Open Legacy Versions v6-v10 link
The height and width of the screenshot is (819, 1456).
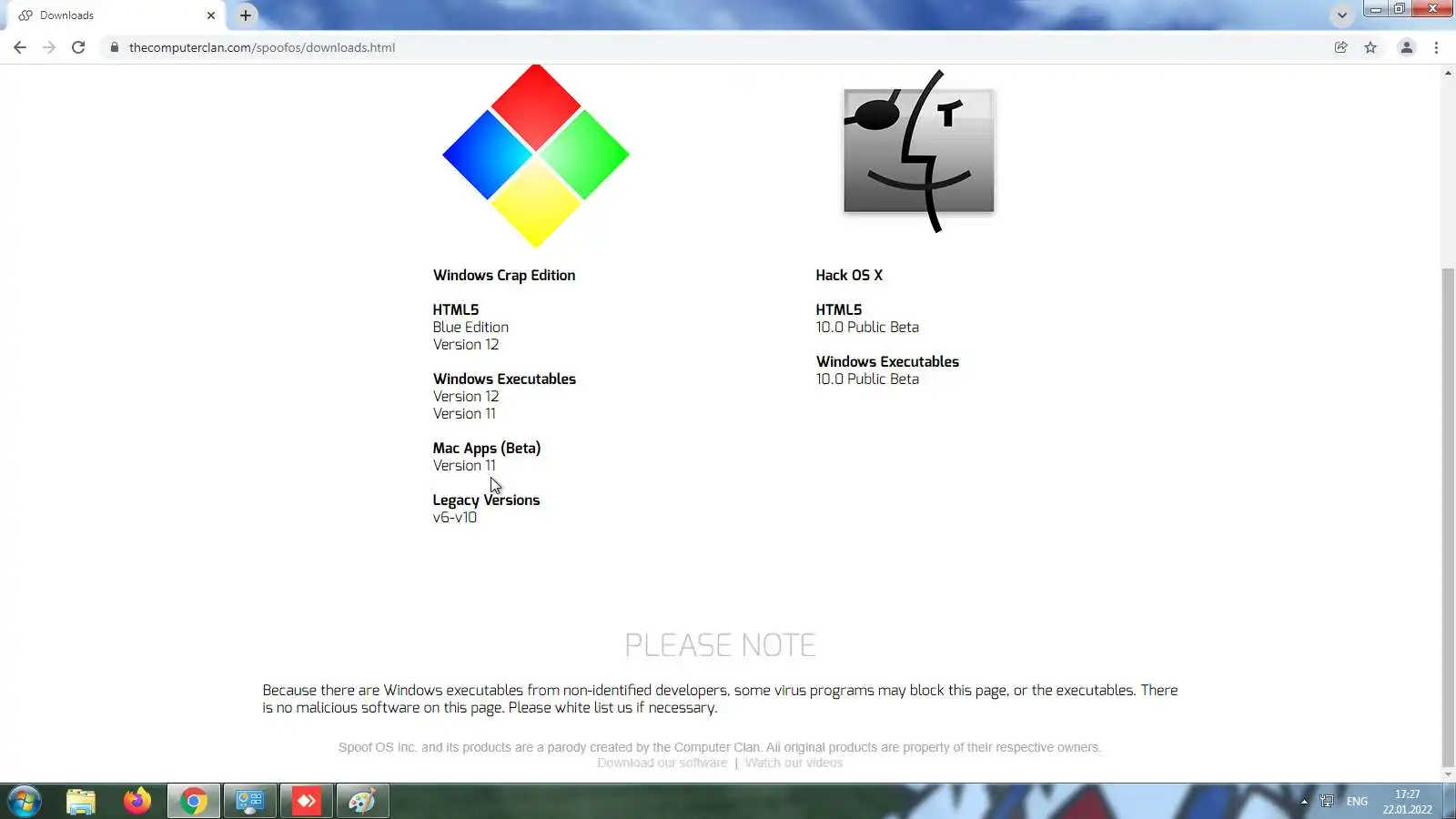click(x=455, y=518)
